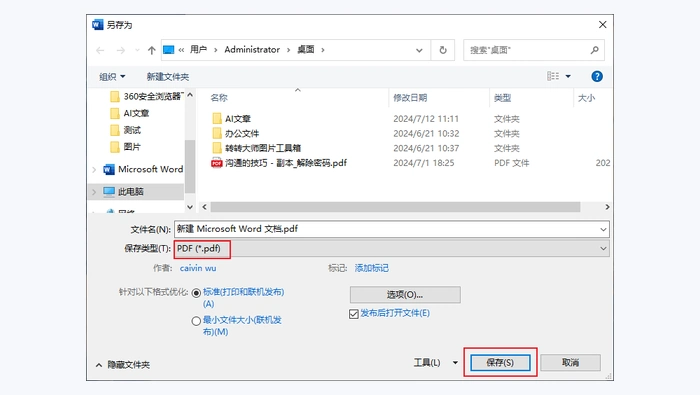Click the PC icon in address bar

(x=168, y=50)
